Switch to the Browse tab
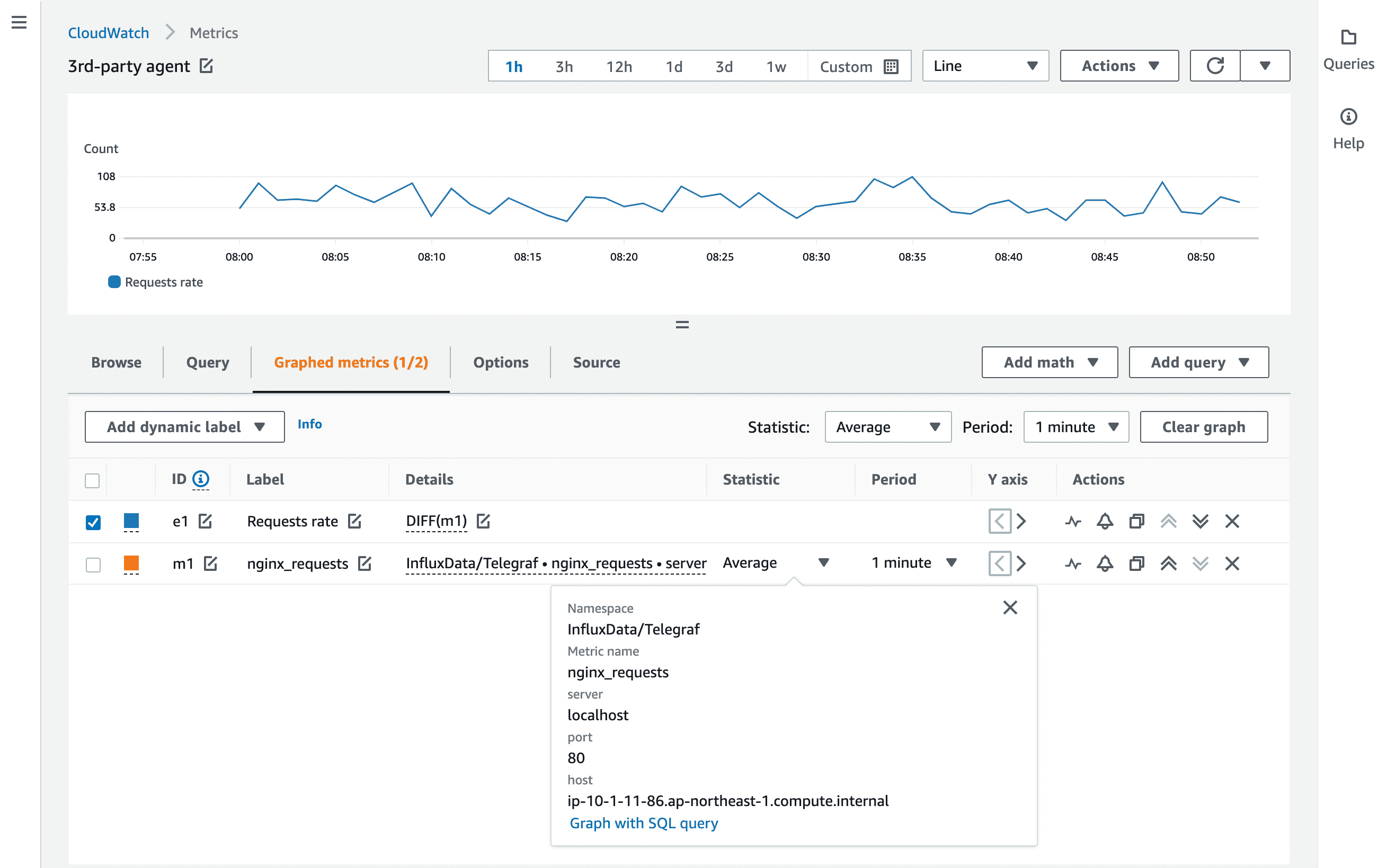Screen dimensions: 1378x868 coord(116,362)
